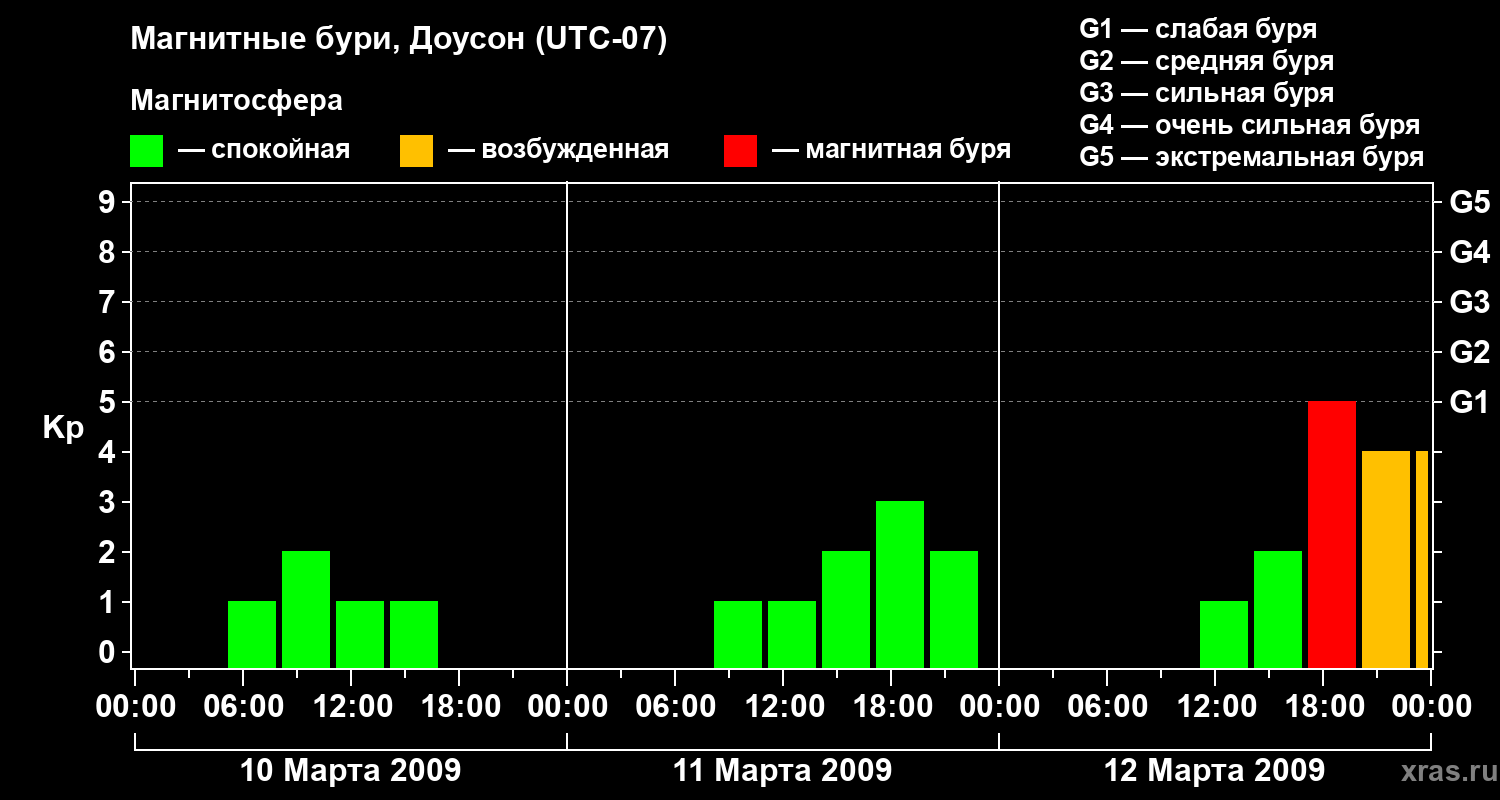The height and width of the screenshot is (800, 1500).
Task: Click the 'G4' label on the right axis
Action: click(x=1470, y=252)
